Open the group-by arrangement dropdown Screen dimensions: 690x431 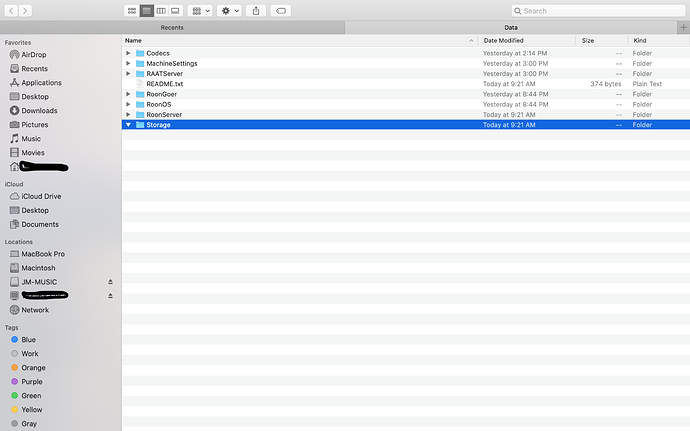201,11
